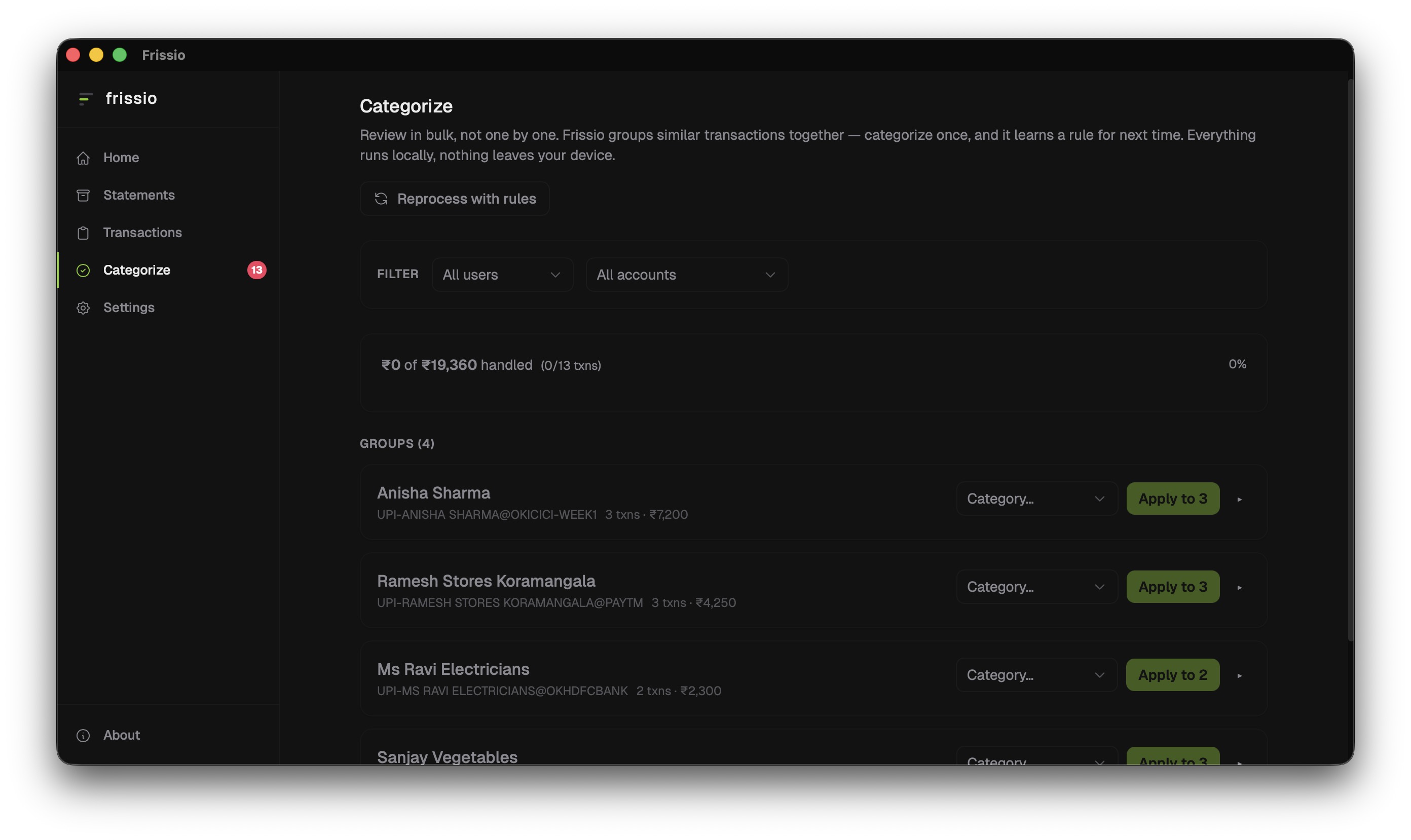The height and width of the screenshot is (840, 1411).
Task: Click the Ramesh Stores Koramangala group name
Action: click(486, 581)
